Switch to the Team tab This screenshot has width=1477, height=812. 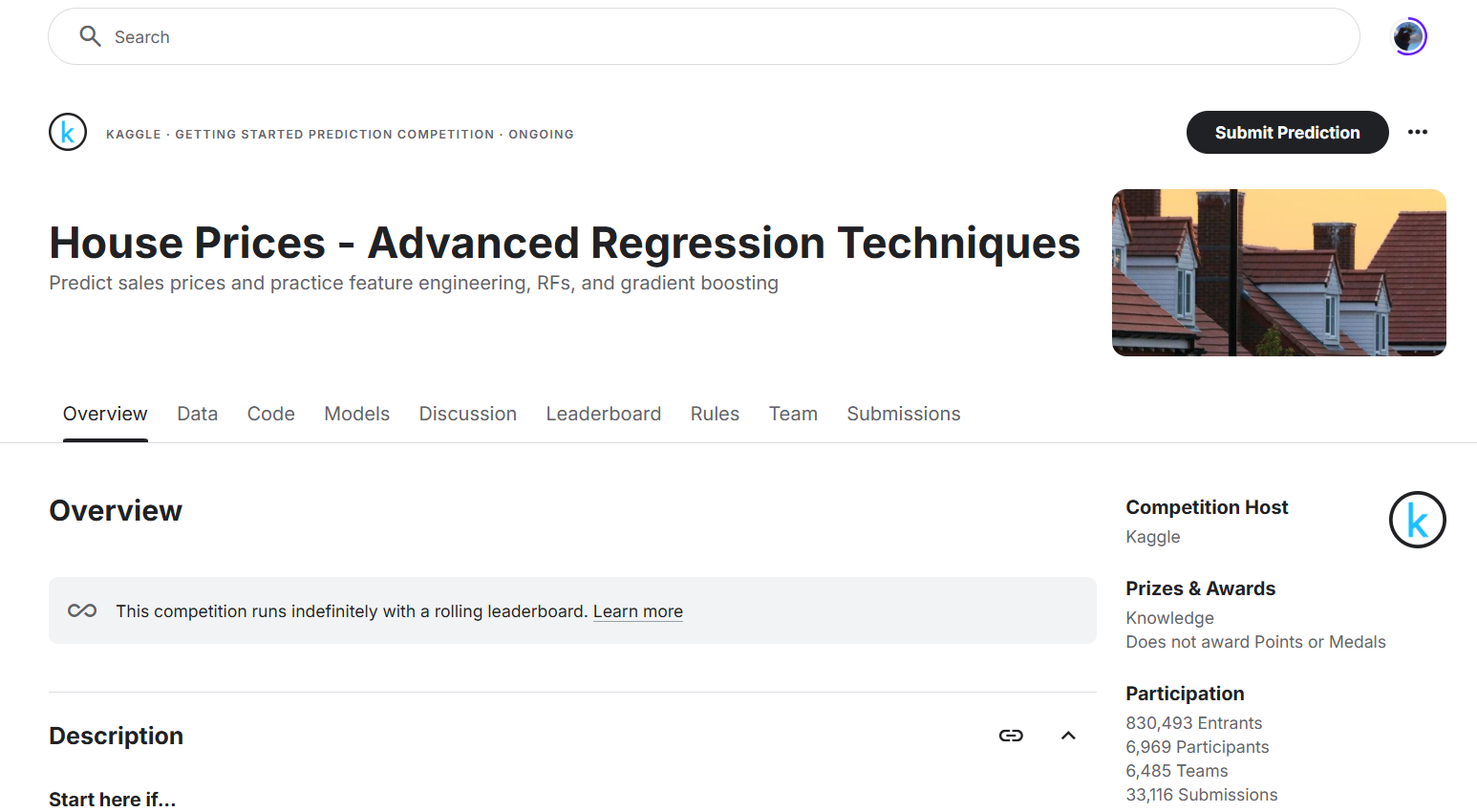[793, 414]
